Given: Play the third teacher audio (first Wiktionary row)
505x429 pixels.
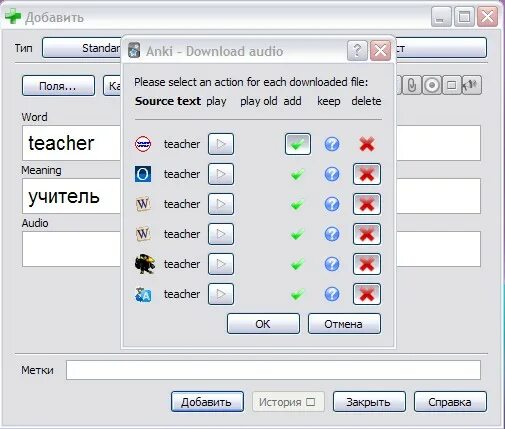Looking at the screenshot, I should (x=221, y=204).
